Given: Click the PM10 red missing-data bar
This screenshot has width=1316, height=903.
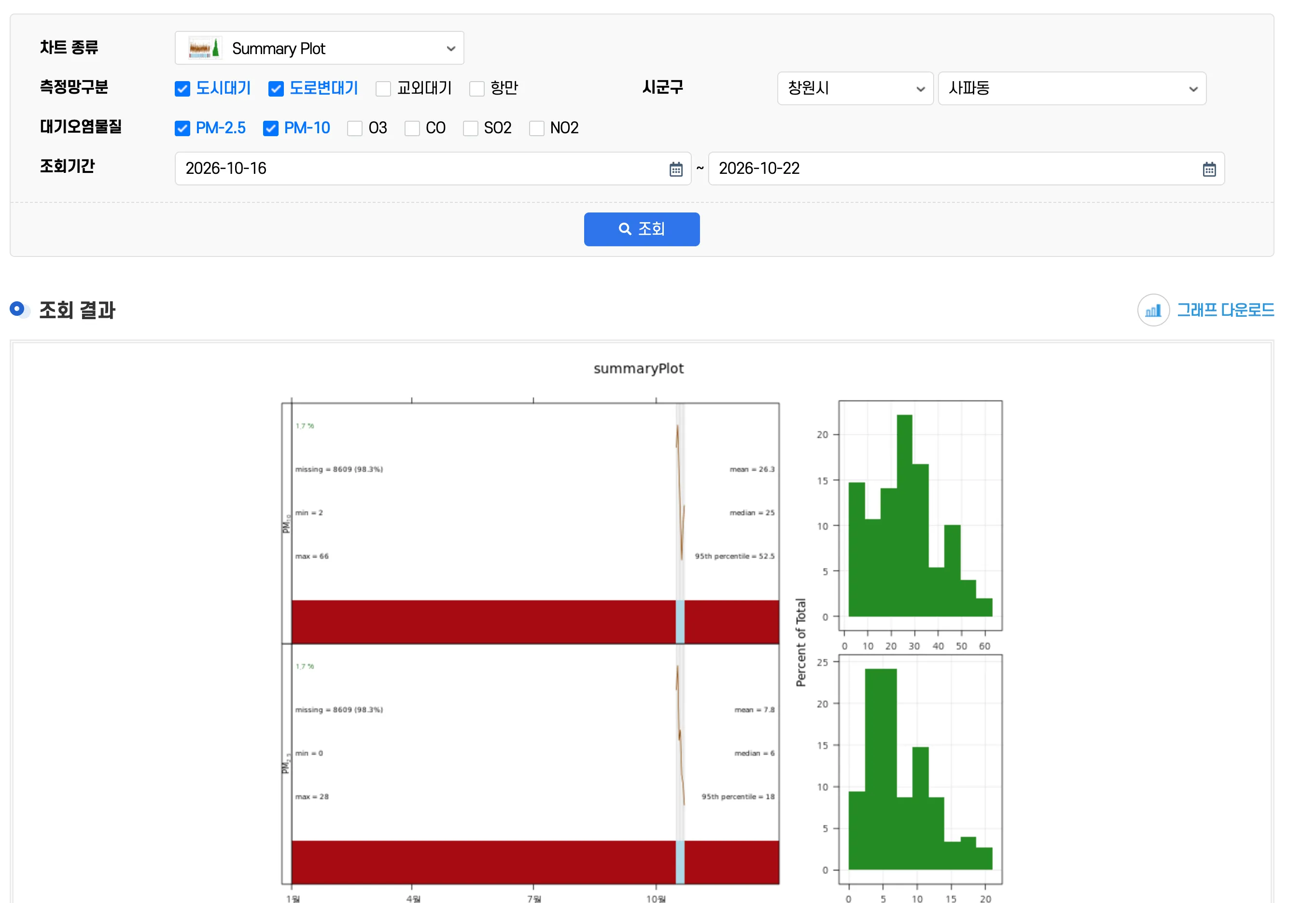Looking at the screenshot, I should (x=535, y=622).
